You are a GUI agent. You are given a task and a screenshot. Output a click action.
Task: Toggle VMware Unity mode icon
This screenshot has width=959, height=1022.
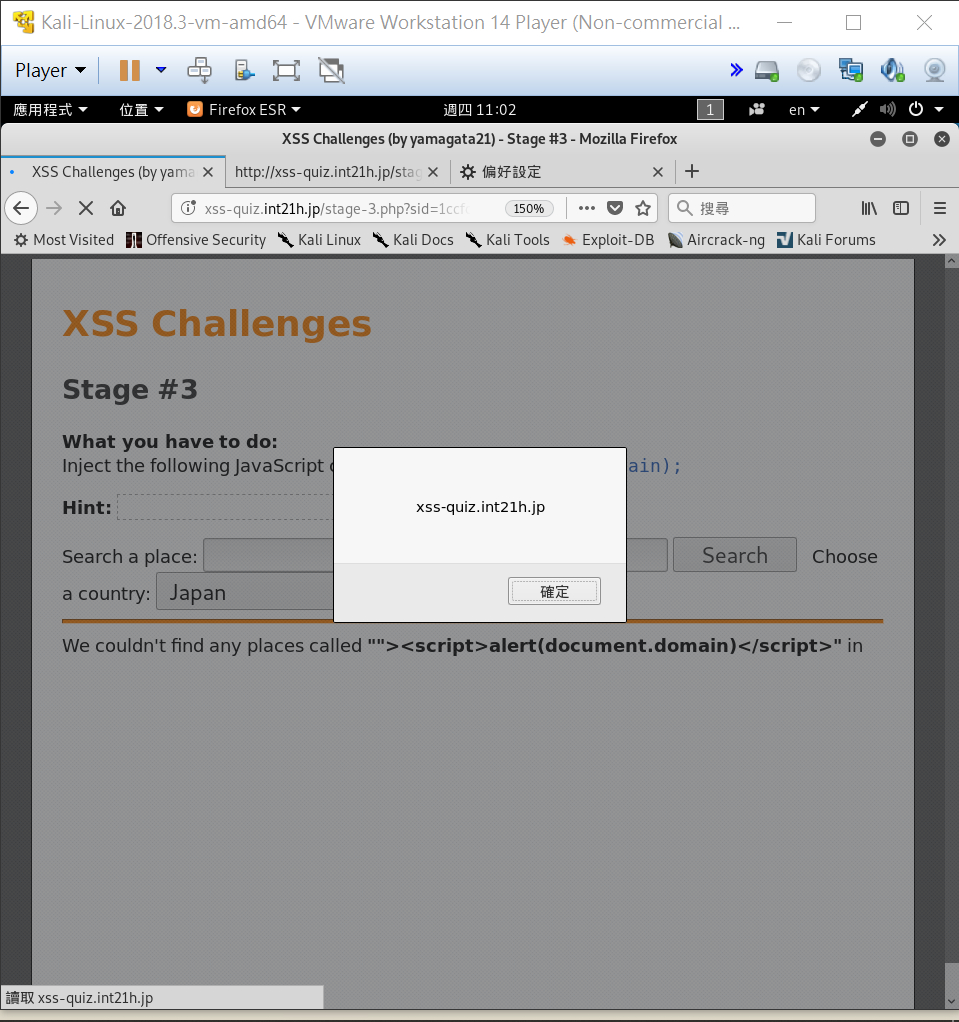[331, 70]
